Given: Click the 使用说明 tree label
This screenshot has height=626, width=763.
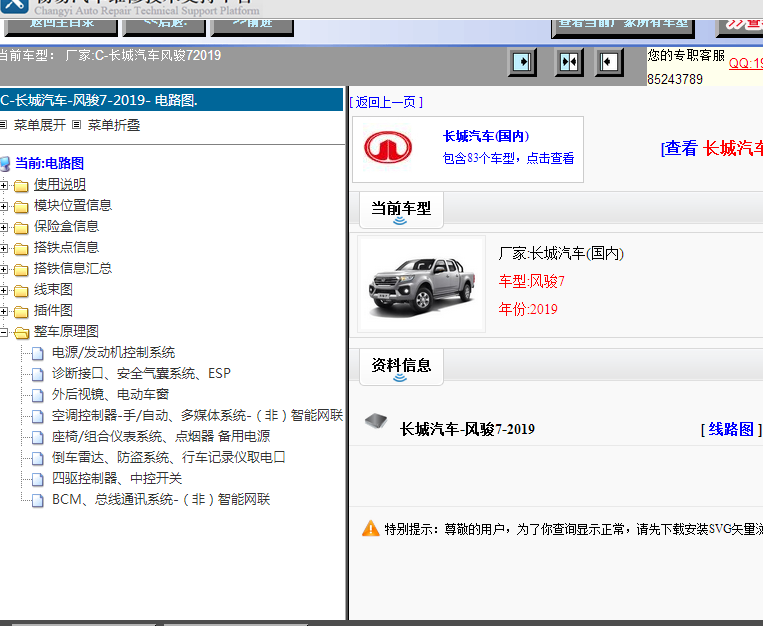Looking at the screenshot, I should tap(60, 184).
